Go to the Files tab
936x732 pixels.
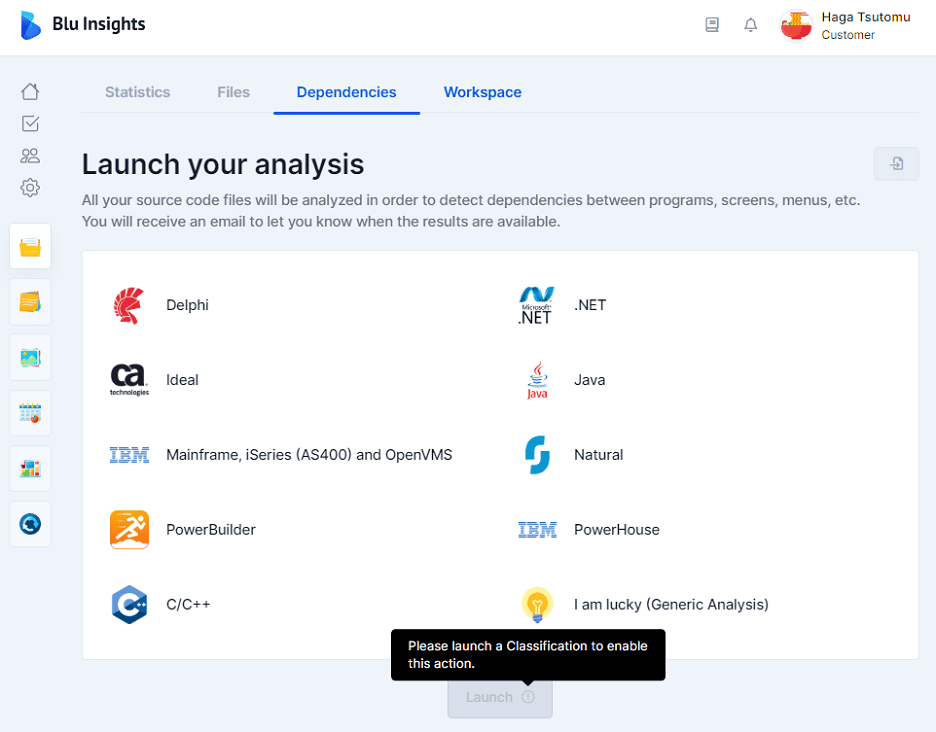(233, 92)
